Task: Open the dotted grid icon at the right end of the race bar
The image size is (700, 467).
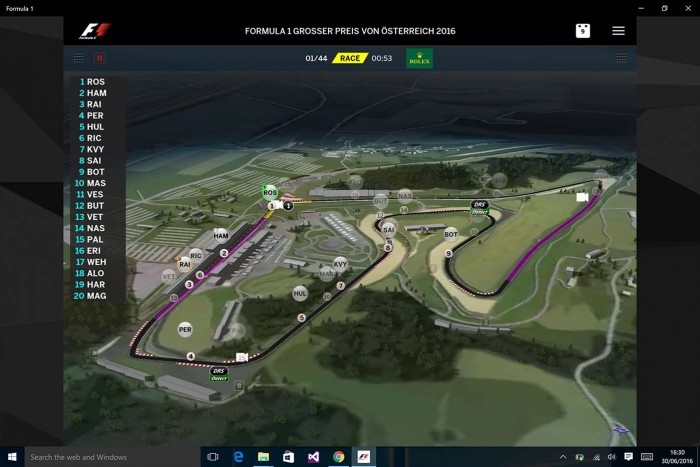Action: tap(621, 58)
